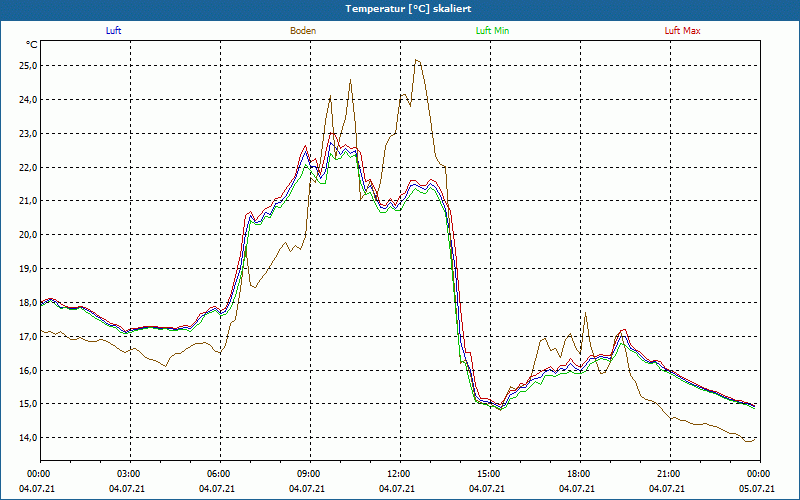800x500 pixels.
Task: Click the 21:00 time axis label
Action: tap(670, 474)
